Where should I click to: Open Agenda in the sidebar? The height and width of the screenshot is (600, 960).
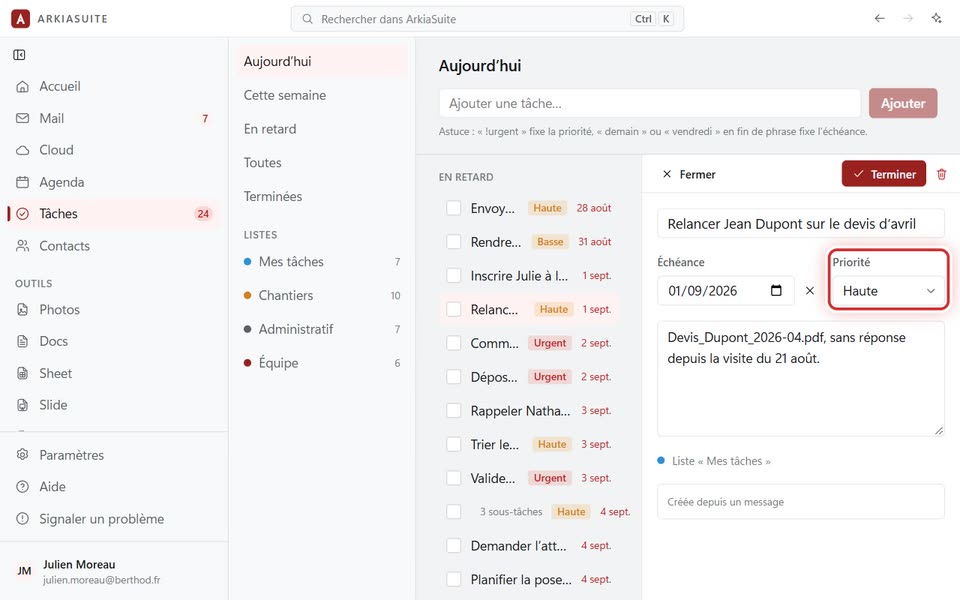click(114, 182)
